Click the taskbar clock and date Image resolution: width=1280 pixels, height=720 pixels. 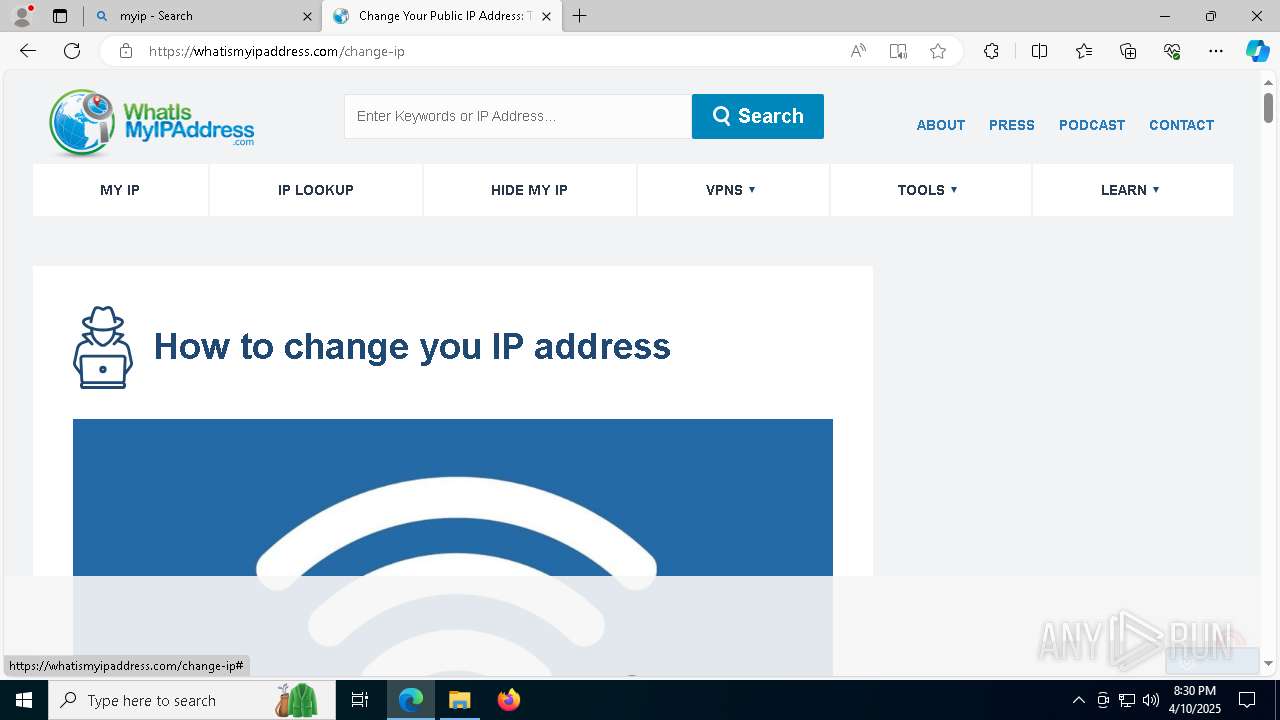[1195, 700]
